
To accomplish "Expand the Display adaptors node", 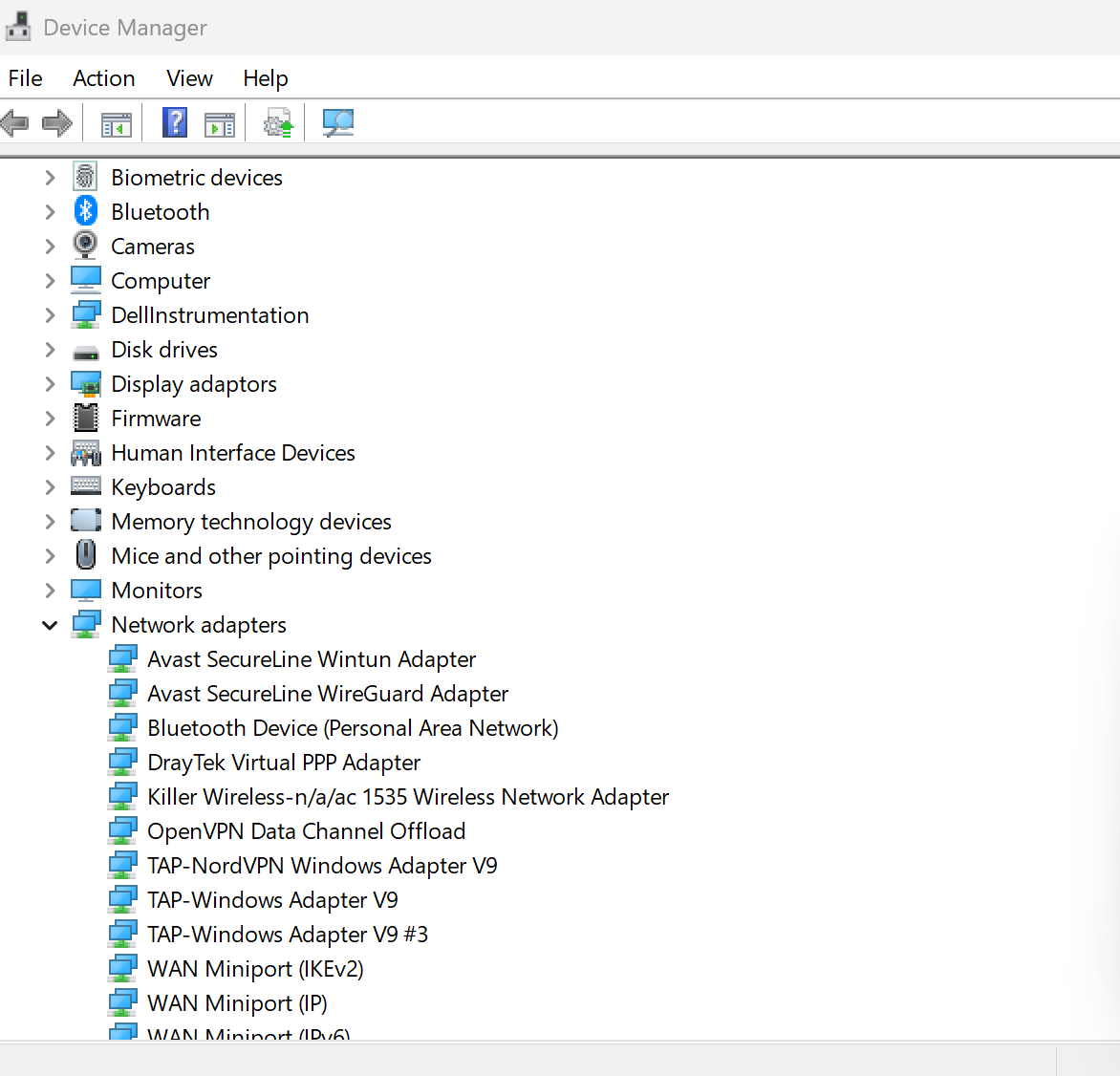I will coord(50,384).
